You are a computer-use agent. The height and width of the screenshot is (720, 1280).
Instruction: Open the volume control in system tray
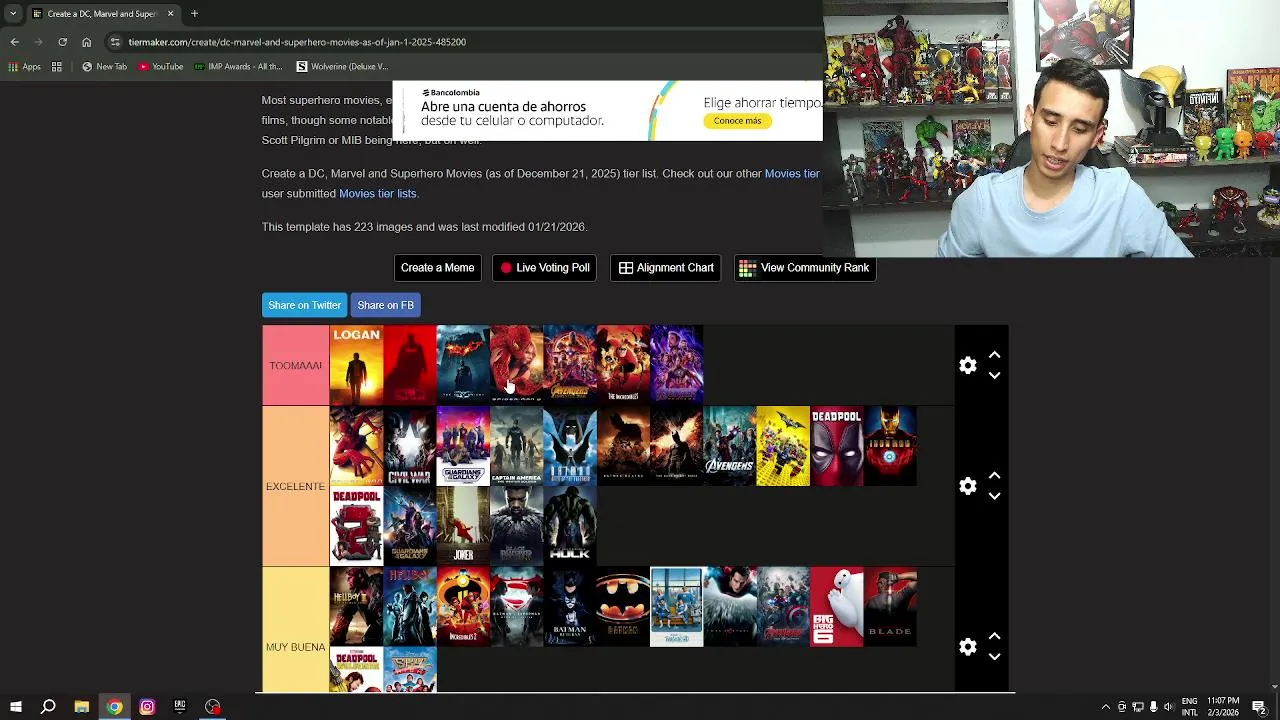[1168, 707]
